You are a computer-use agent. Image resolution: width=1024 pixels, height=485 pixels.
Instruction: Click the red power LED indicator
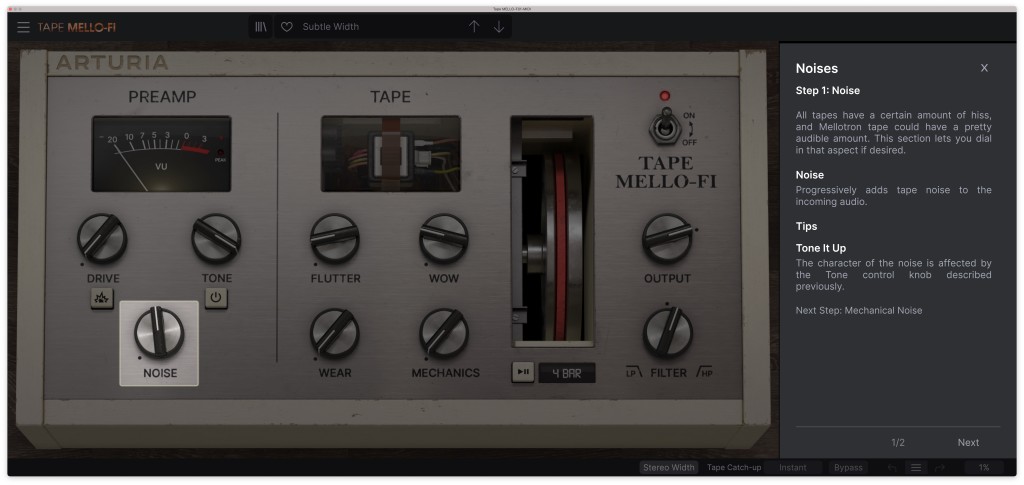coord(665,96)
